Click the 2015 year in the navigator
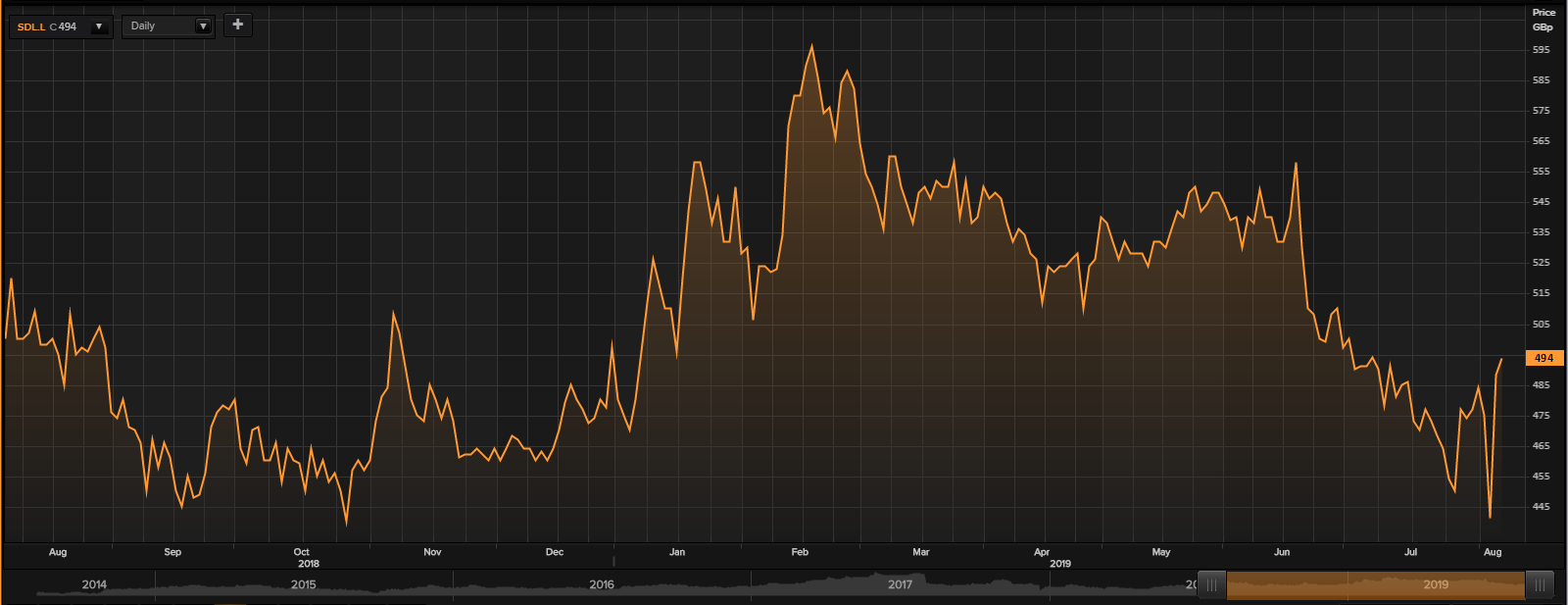Image resolution: width=1568 pixels, height=605 pixels. click(304, 584)
